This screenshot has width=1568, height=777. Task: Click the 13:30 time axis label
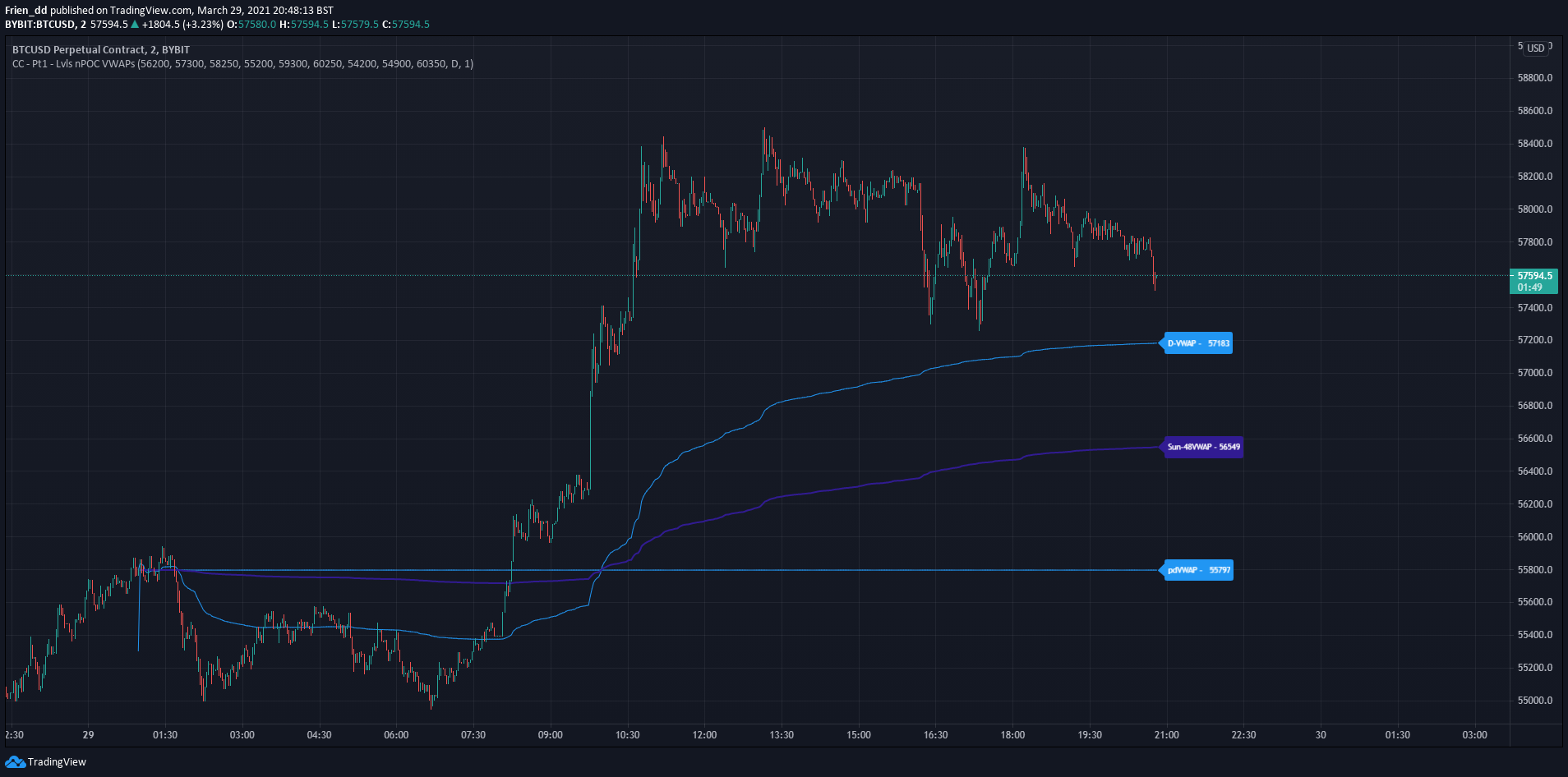pos(782,735)
